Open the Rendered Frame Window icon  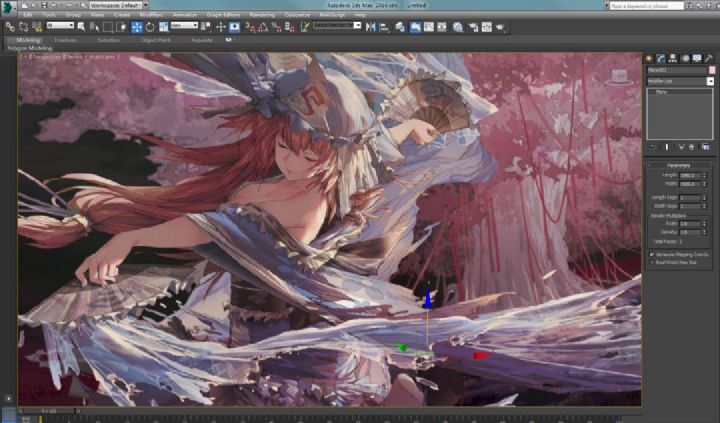487,27
